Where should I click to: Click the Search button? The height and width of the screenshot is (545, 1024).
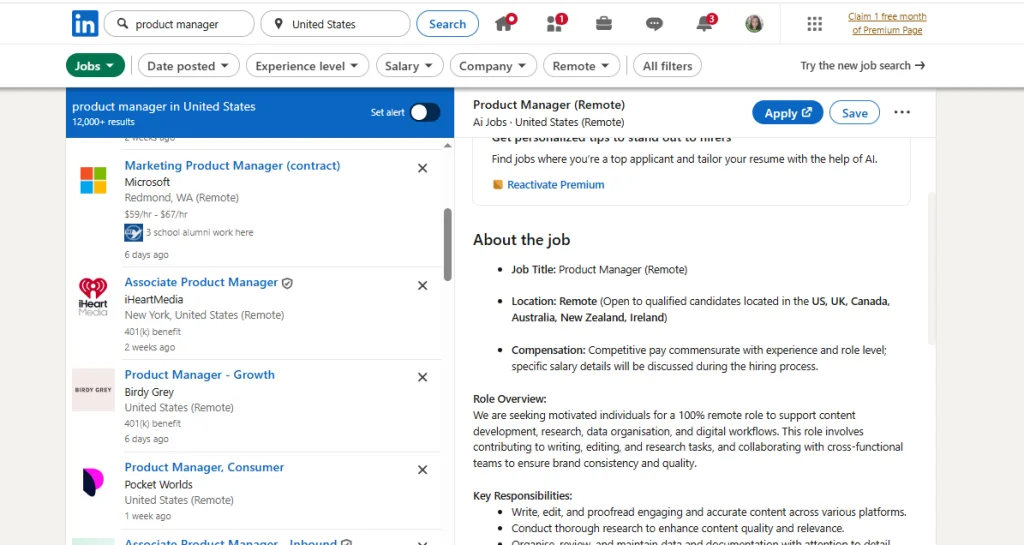click(x=447, y=23)
